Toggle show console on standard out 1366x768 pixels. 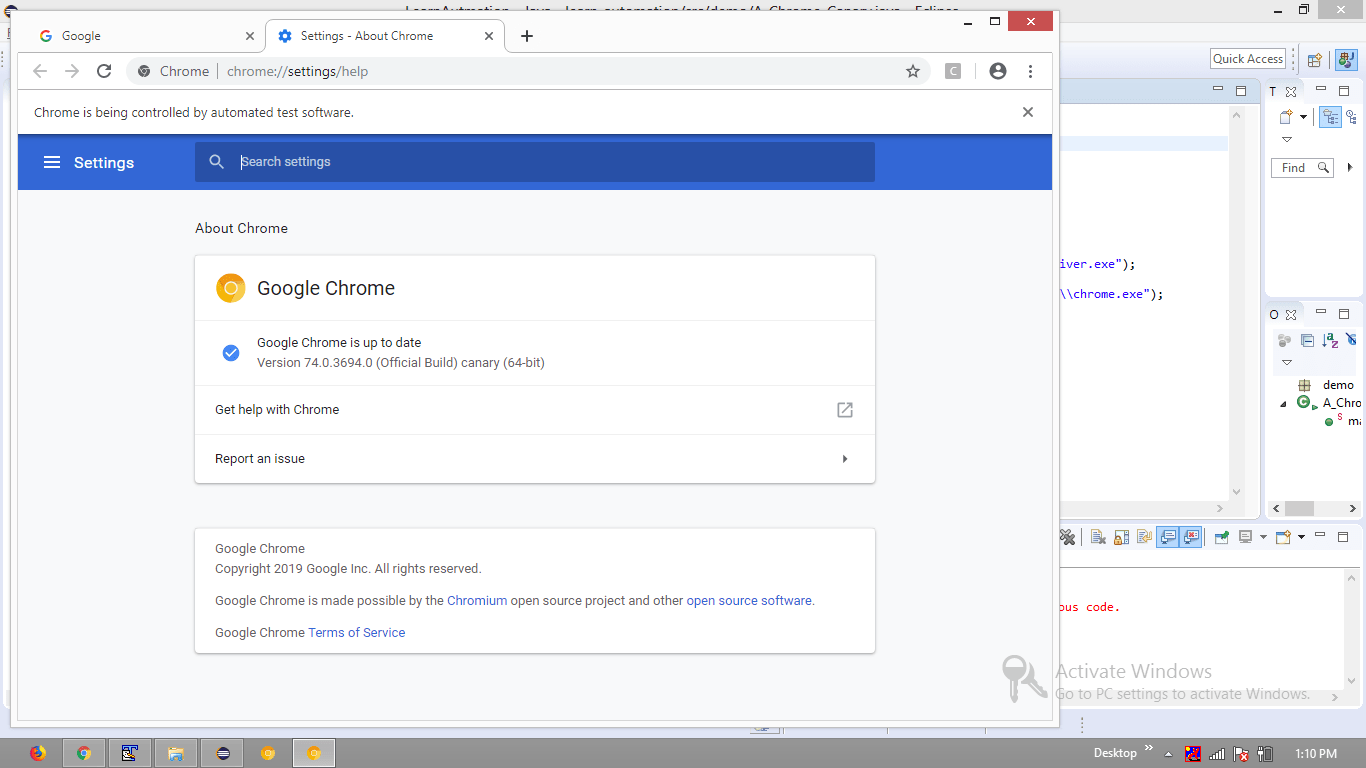(x=1167, y=537)
